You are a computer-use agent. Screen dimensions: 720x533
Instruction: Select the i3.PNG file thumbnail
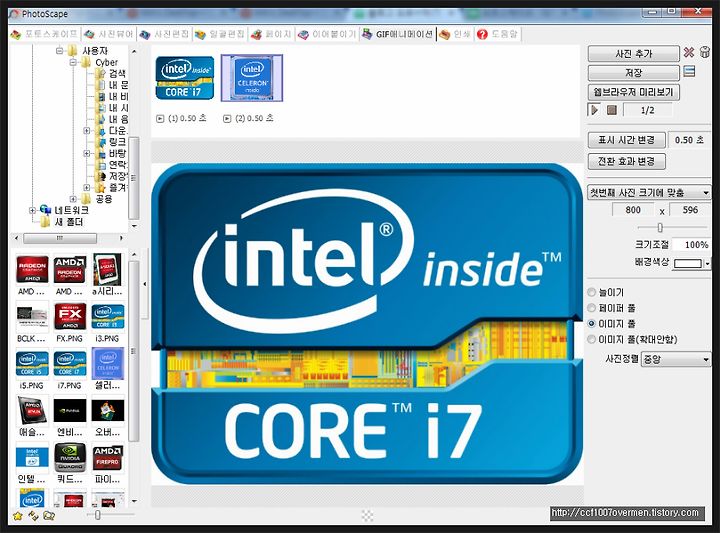(x=107, y=322)
